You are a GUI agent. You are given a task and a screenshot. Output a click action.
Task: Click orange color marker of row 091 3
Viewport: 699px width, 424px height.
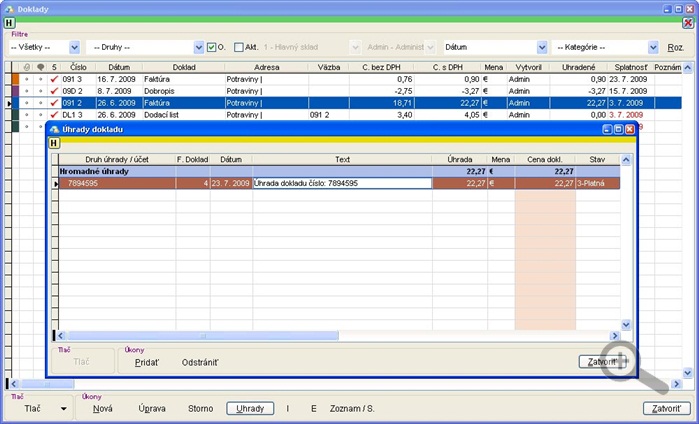(x=15, y=79)
